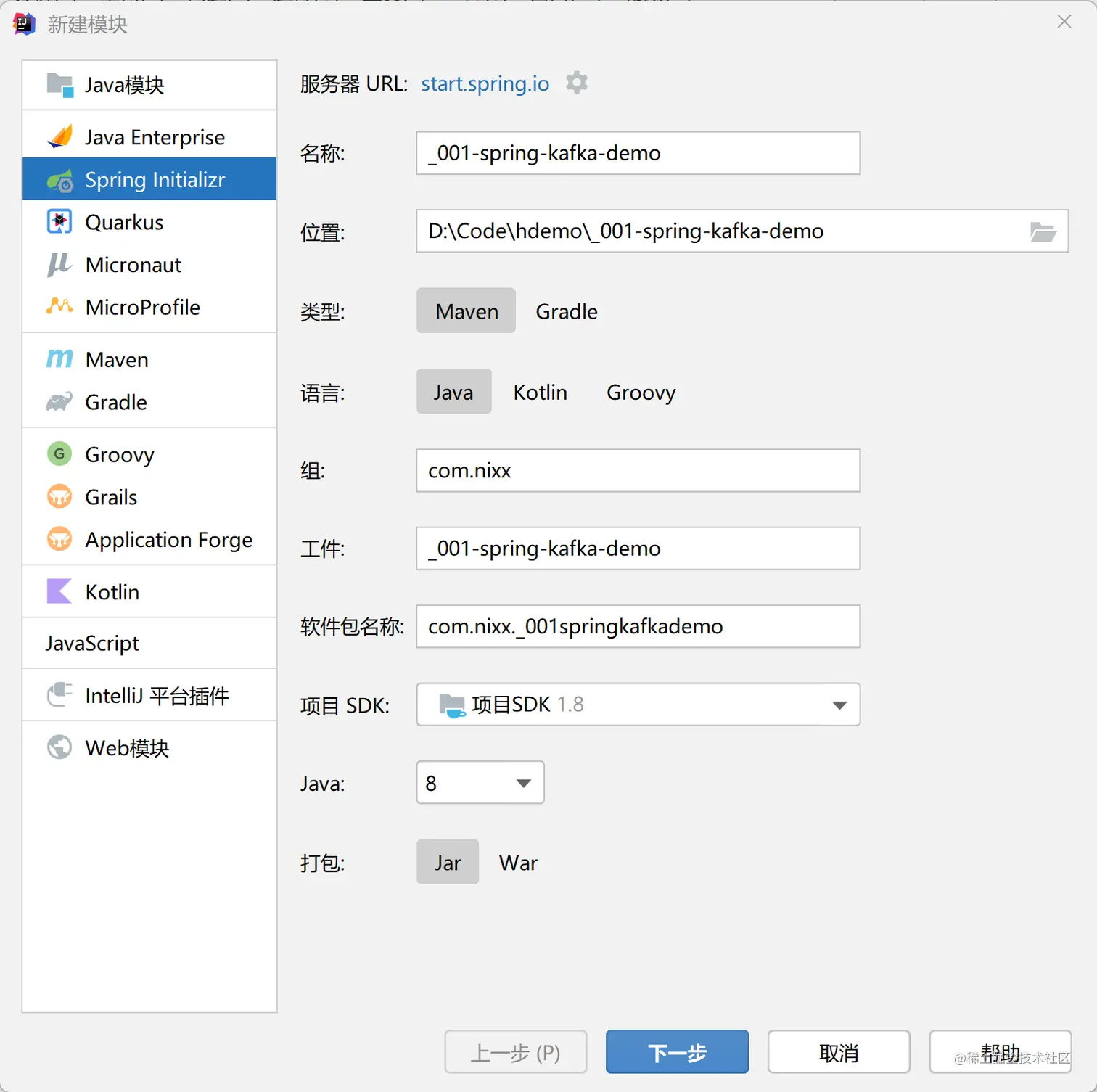1097x1092 pixels.
Task: Focus the 软件包名称 field
Action: [x=638, y=626]
